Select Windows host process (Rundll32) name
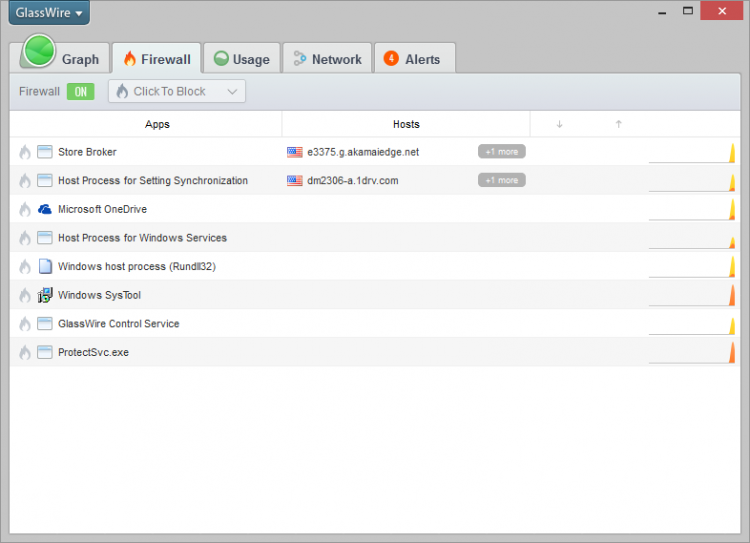 point(137,266)
